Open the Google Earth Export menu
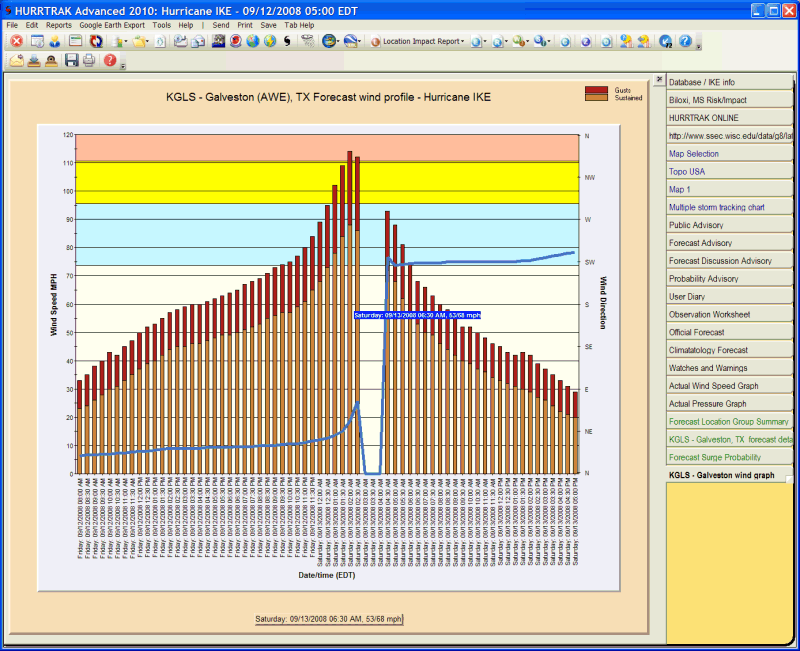This screenshot has height=651, width=800. 112,25
